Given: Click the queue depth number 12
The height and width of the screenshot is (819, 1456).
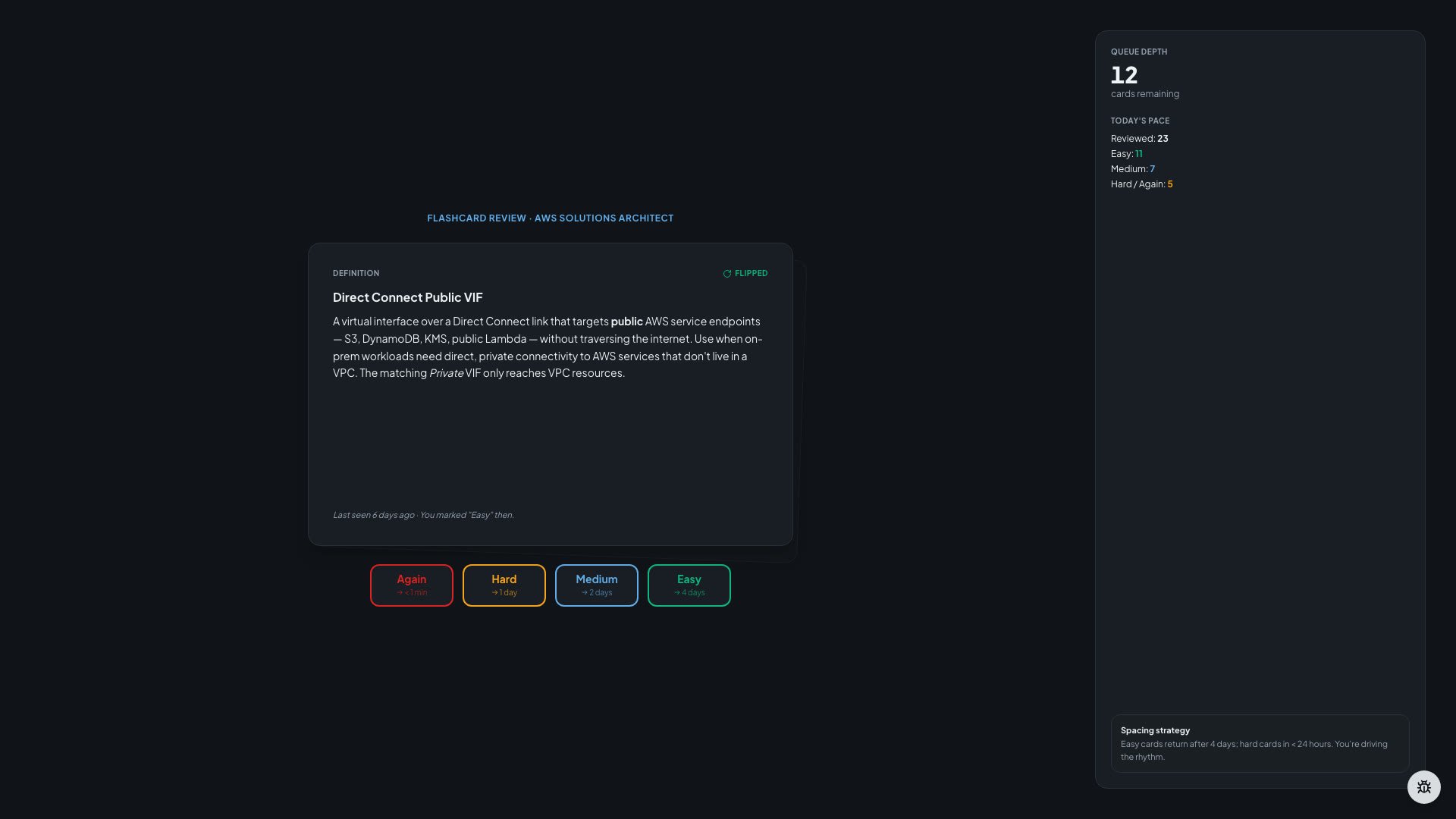Looking at the screenshot, I should tap(1125, 75).
